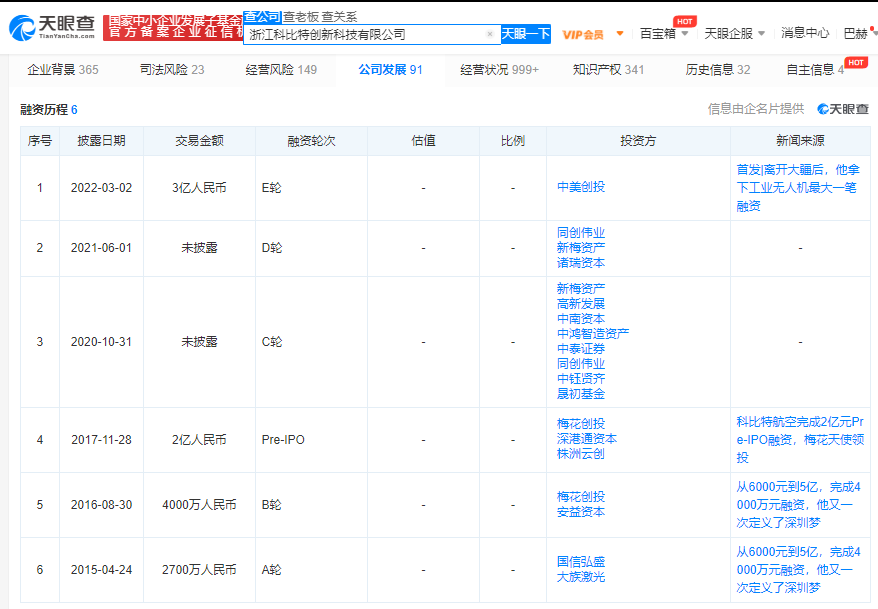878x609 pixels.
Task: Select the 查公司 search tab
Action: tap(262, 17)
